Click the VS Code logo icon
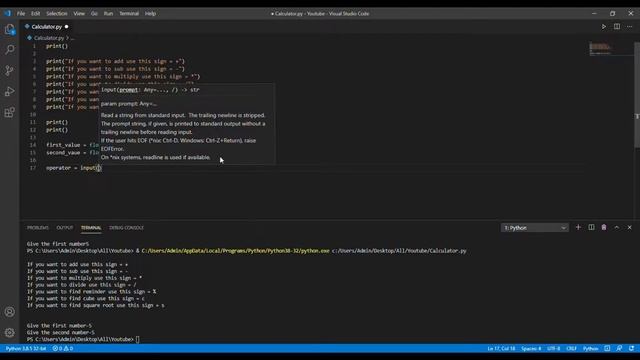Image resolution: width=640 pixels, height=360 pixels. (x=7, y=13)
